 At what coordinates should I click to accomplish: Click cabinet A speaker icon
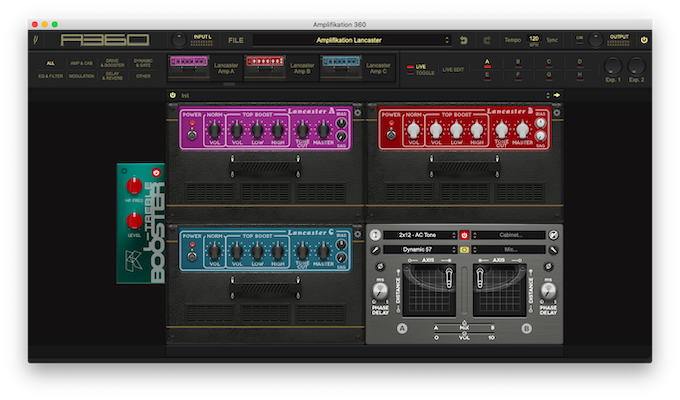click(x=375, y=235)
